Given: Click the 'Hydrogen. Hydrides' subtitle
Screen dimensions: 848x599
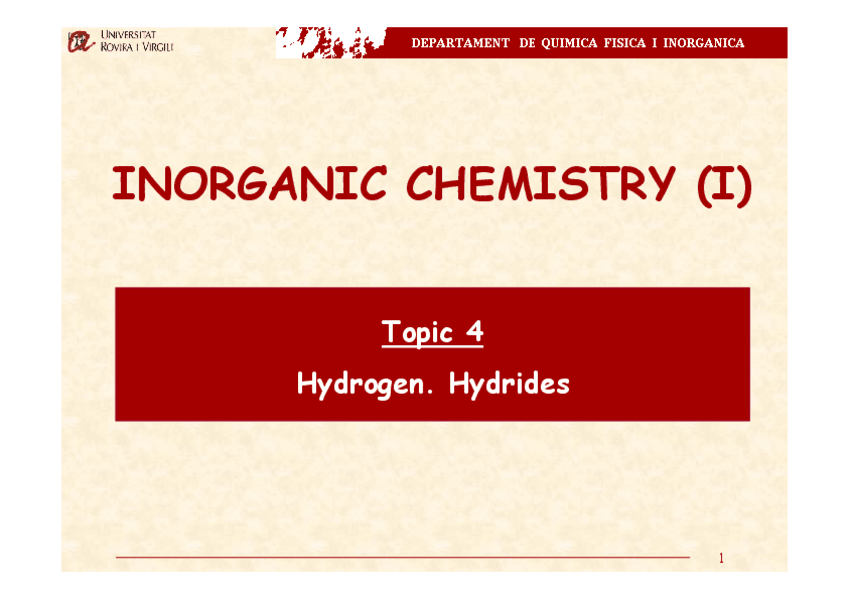Looking at the screenshot, I should [x=433, y=384].
